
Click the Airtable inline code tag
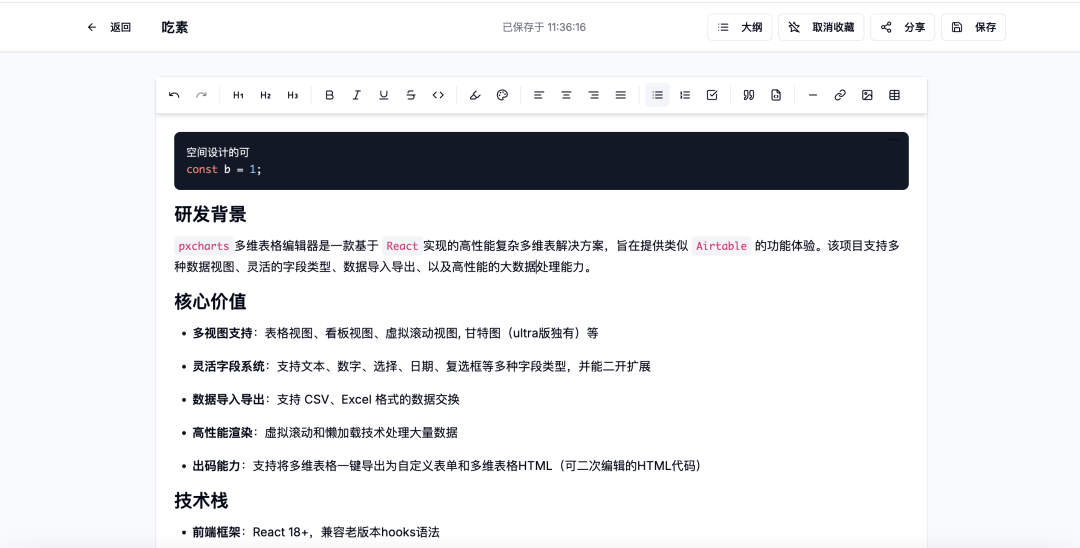(x=721, y=246)
